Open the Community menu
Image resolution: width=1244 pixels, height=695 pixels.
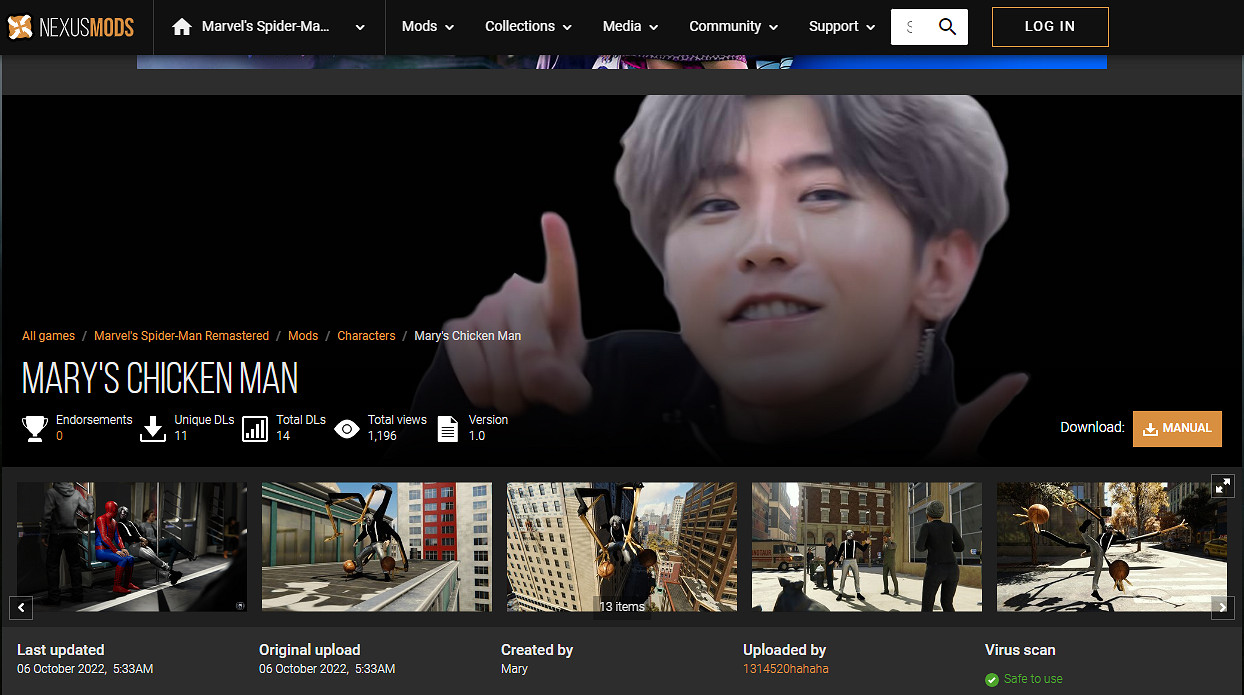[734, 27]
